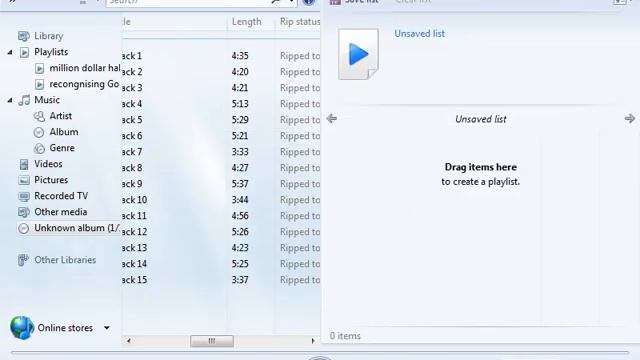Select the Track 5 row title
Screen dimensions: 640x360
click(x=132, y=120)
